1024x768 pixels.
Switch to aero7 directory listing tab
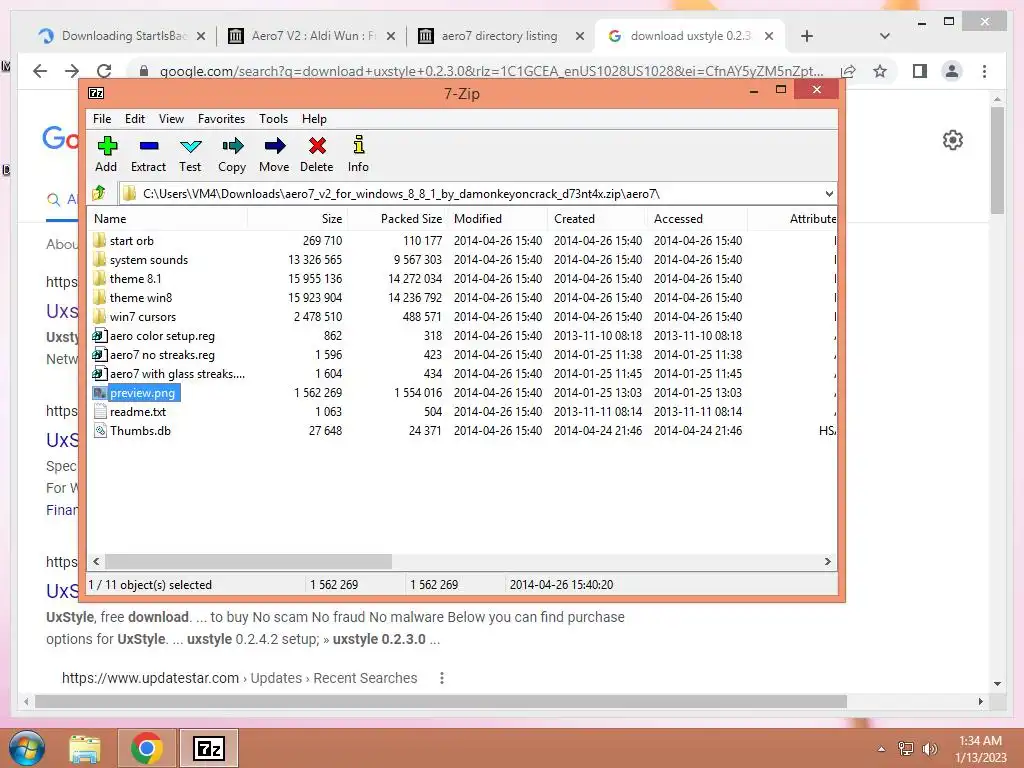coord(500,36)
